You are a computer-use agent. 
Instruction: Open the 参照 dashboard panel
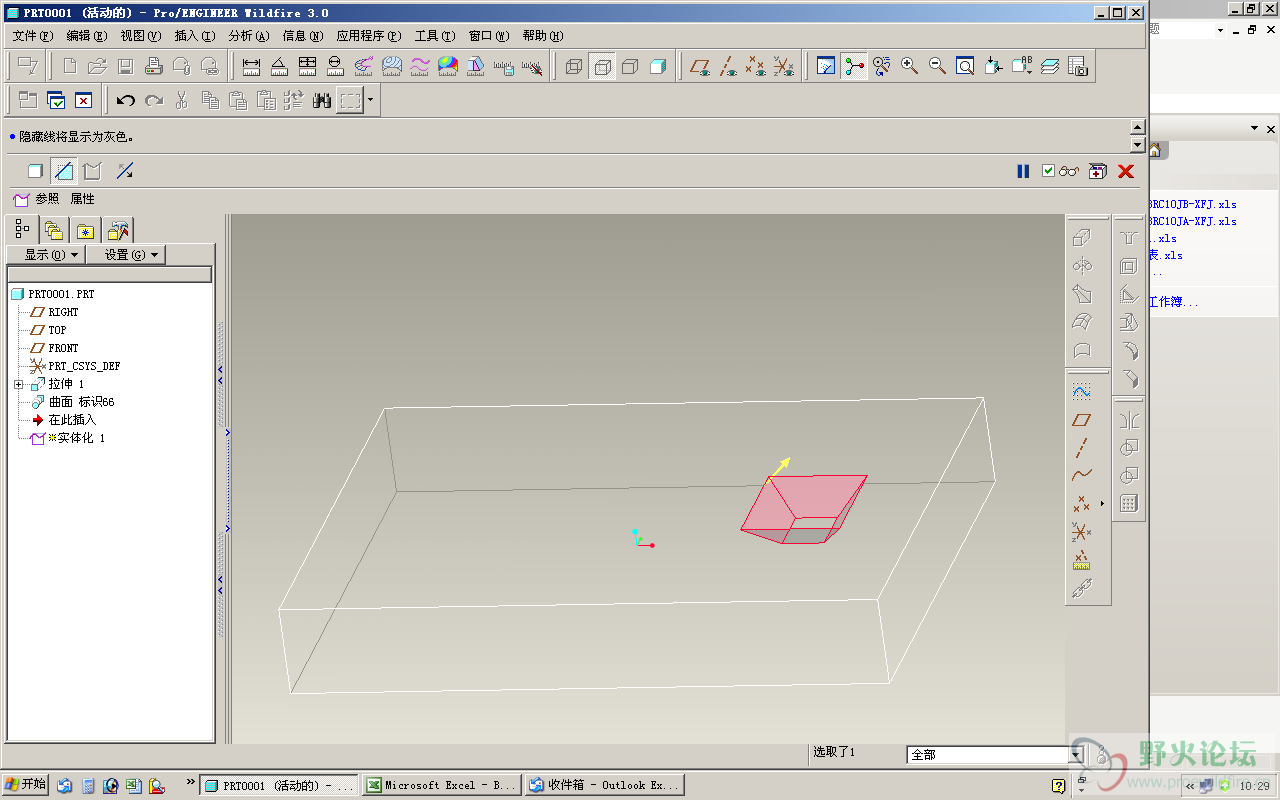47,199
